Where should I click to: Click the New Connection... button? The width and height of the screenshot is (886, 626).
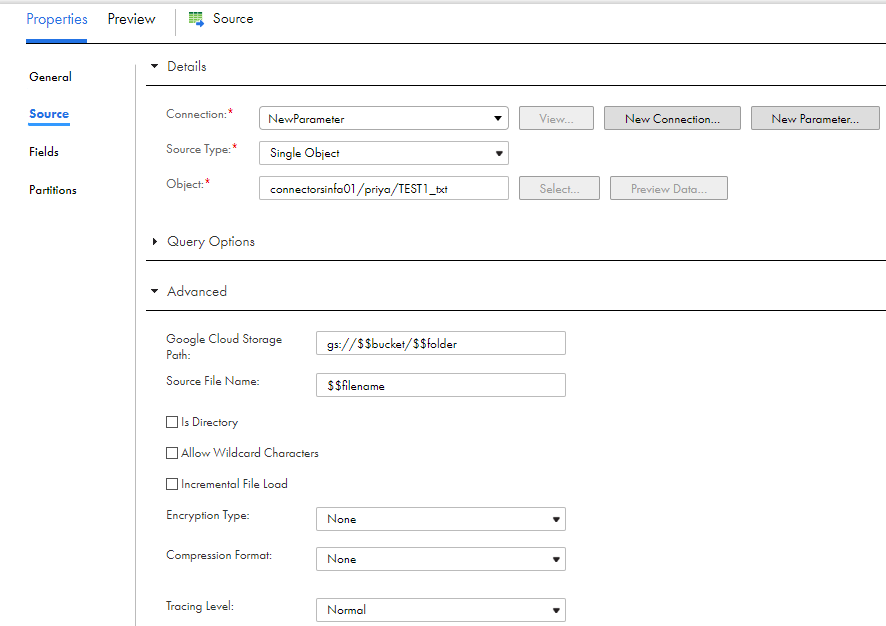tap(672, 119)
